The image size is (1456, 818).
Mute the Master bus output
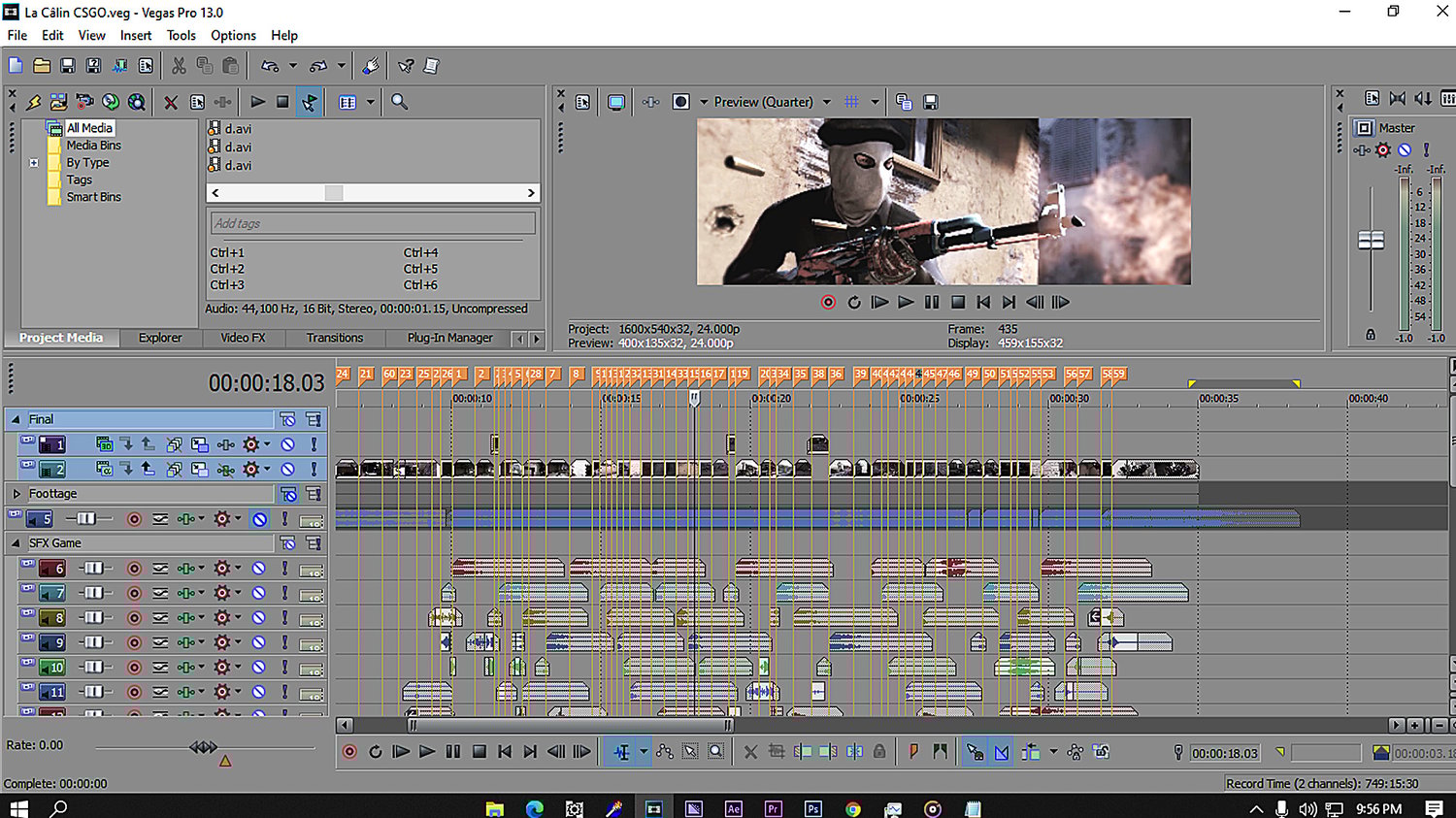click(1405, 149)
